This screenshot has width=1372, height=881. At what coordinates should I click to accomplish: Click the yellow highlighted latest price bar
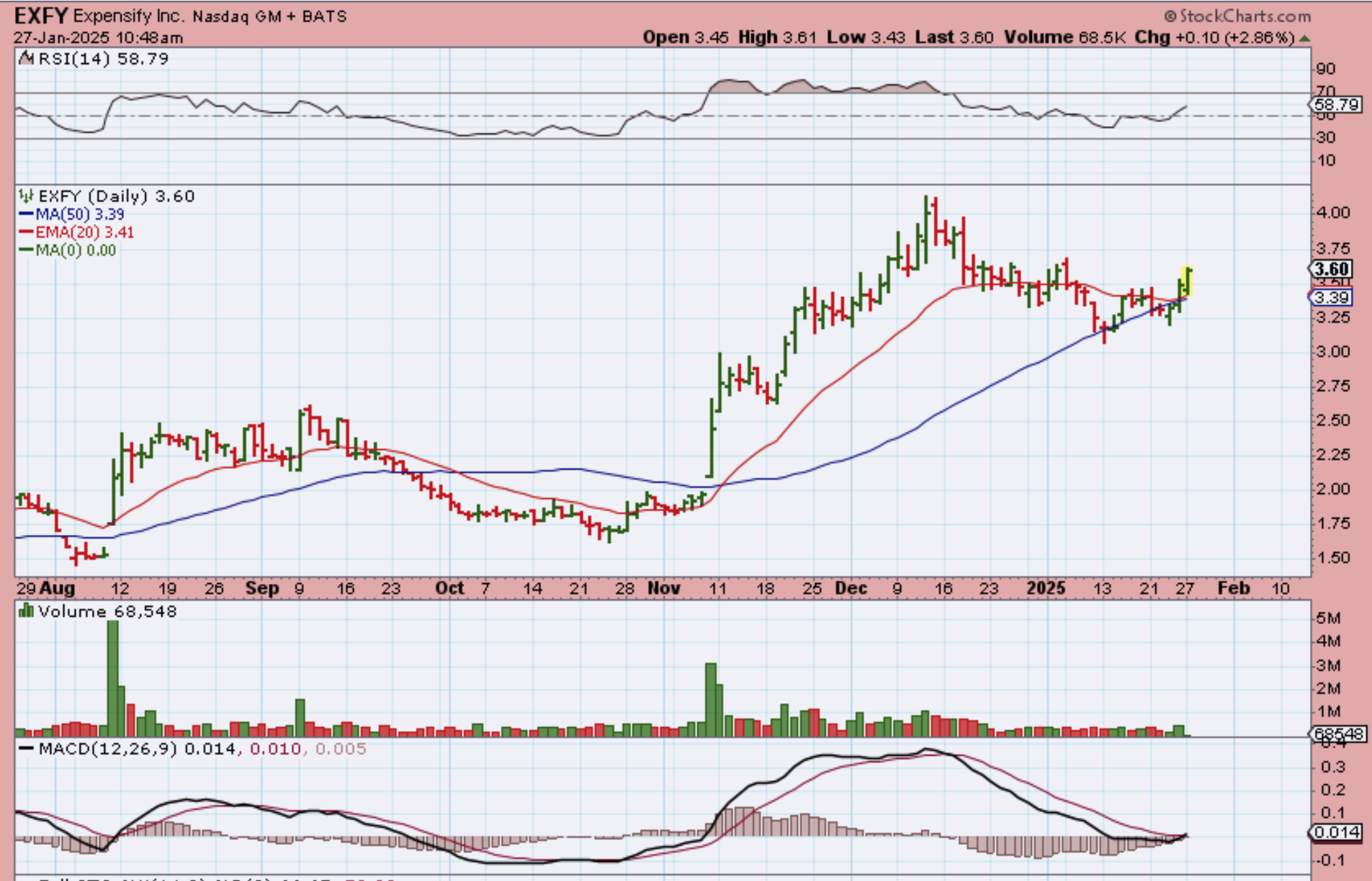click(1187, 281)
